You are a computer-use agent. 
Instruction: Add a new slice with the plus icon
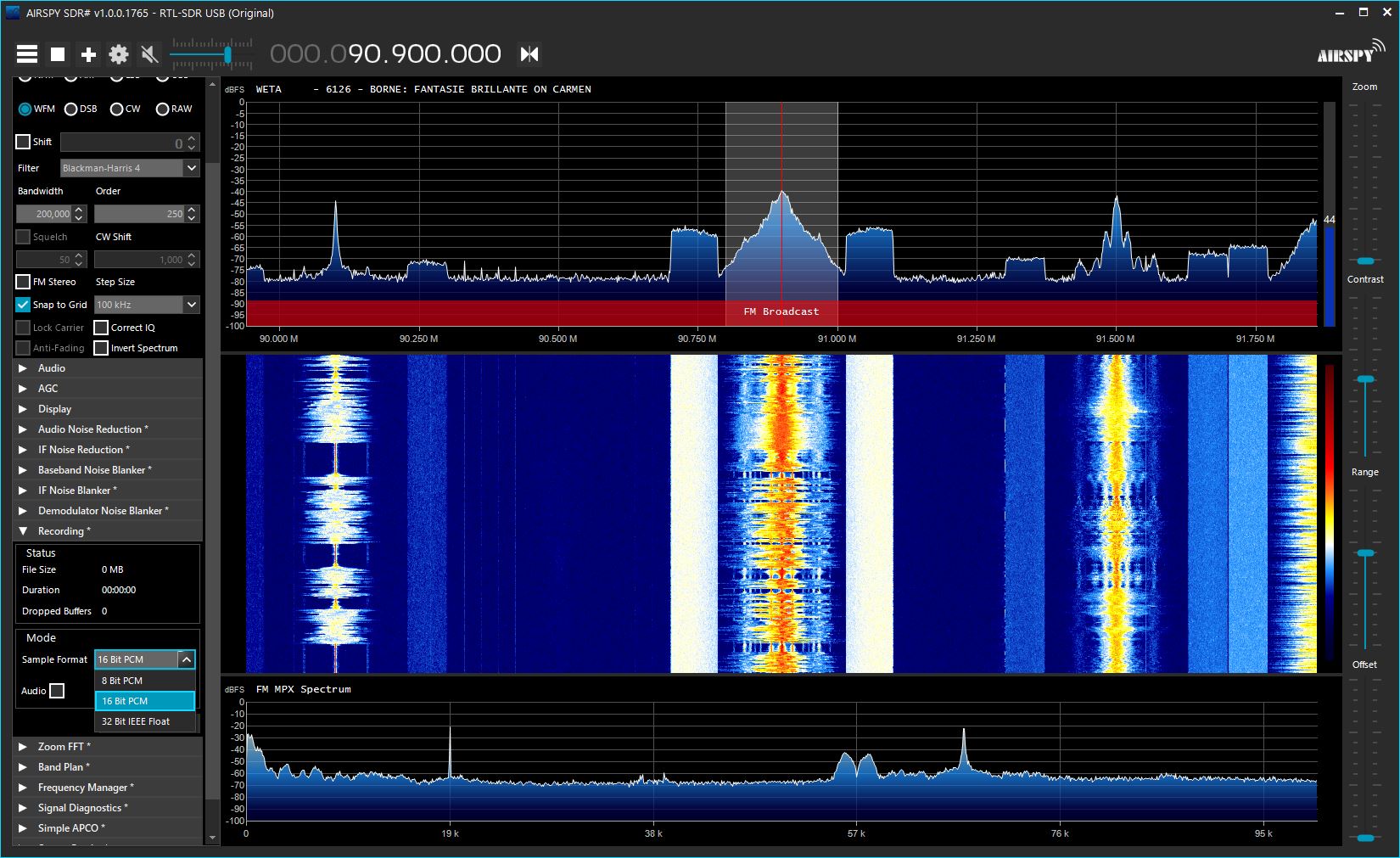click(88, 54)
